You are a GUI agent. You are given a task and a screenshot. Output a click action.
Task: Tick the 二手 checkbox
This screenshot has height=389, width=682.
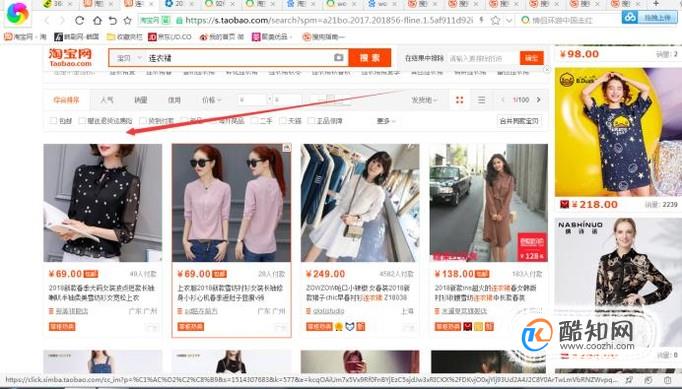(254, 121)
